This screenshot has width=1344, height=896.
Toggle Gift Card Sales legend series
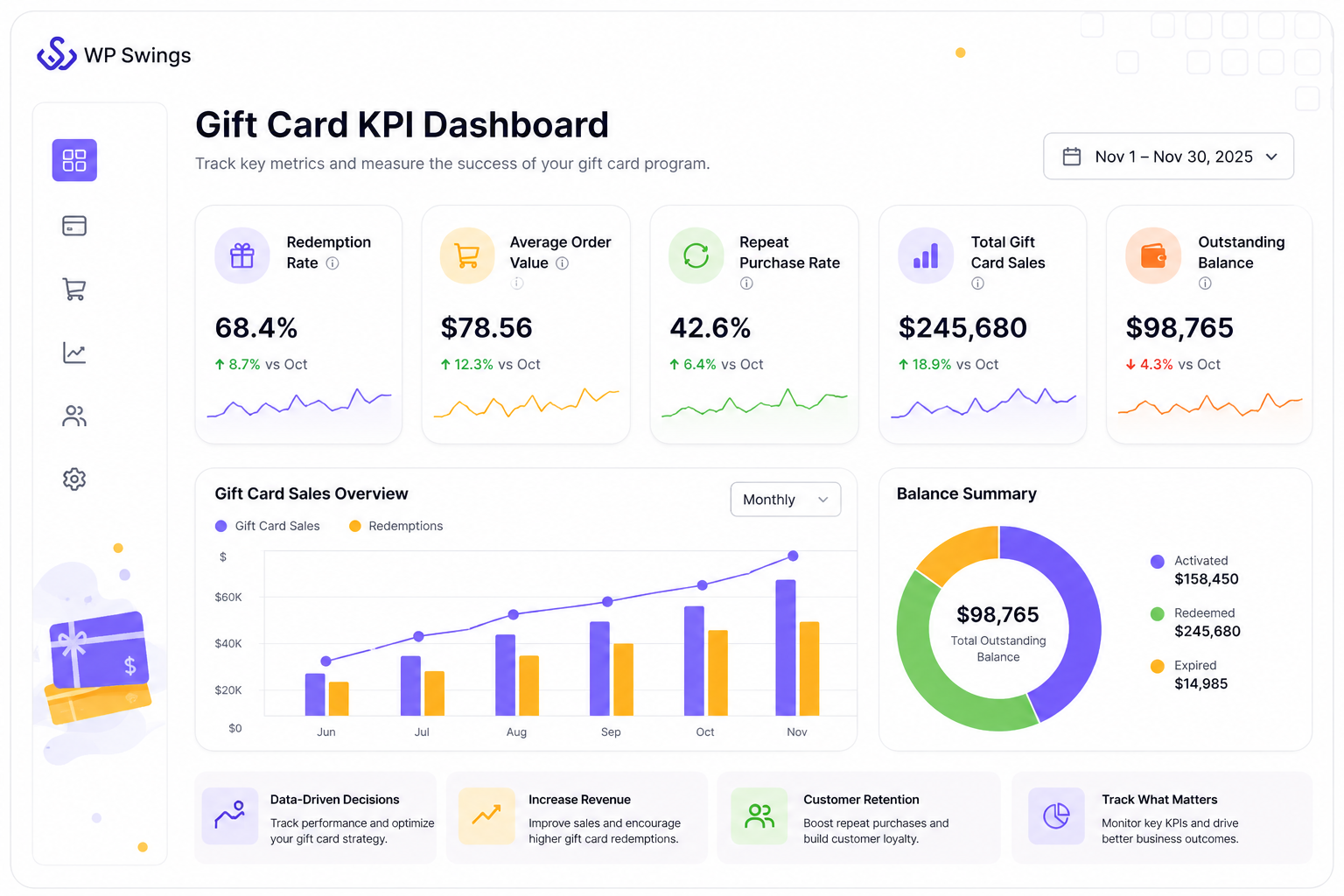click(268, 526)
